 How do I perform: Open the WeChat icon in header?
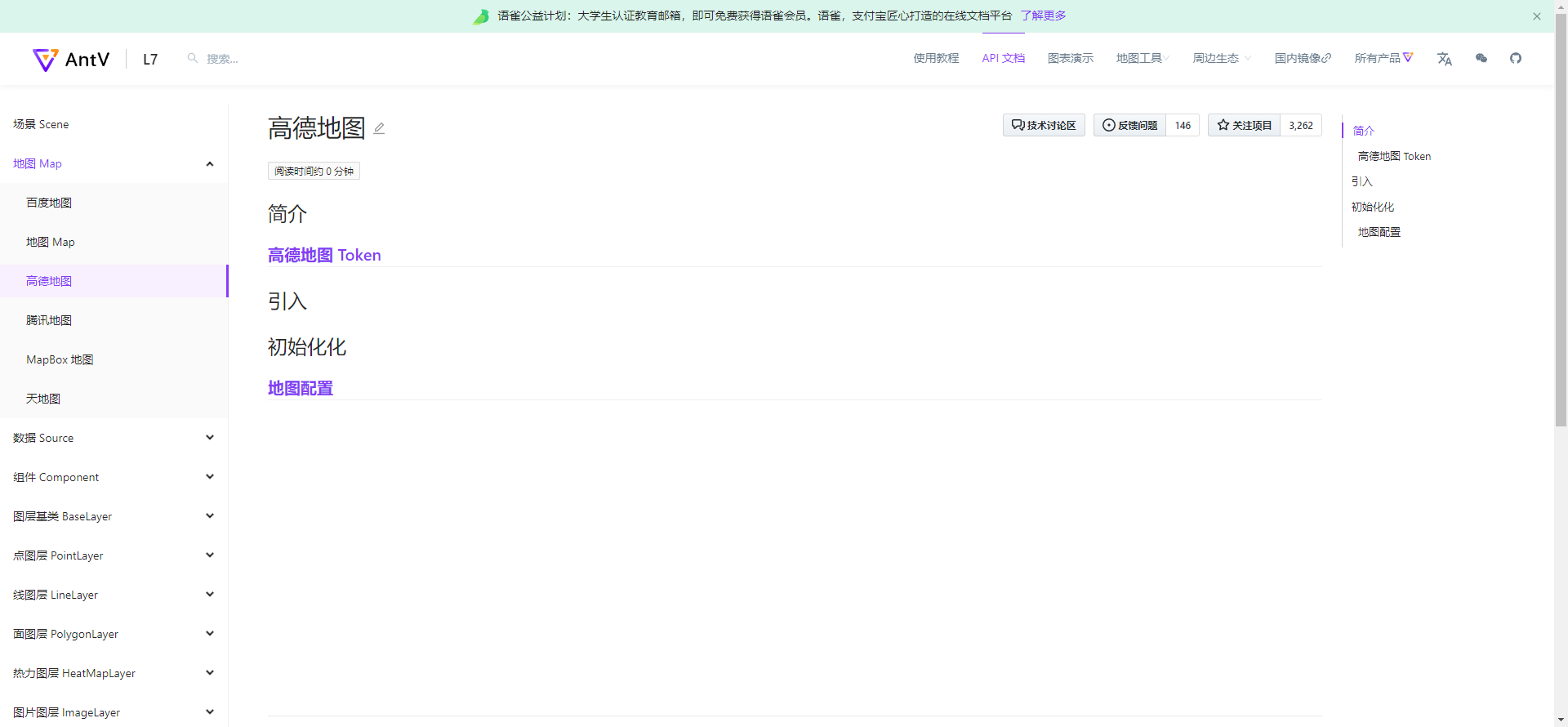pos(1481,58)
